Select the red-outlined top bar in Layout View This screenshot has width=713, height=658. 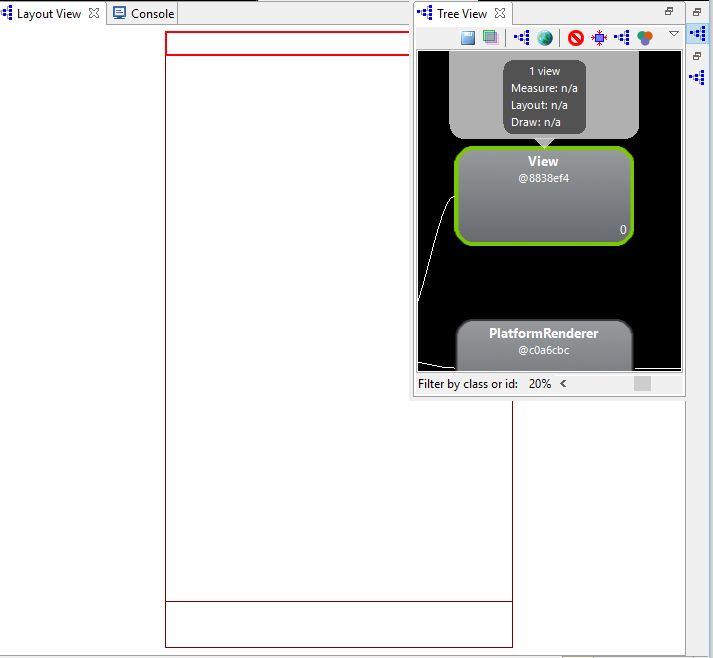(x=288, y=44)
